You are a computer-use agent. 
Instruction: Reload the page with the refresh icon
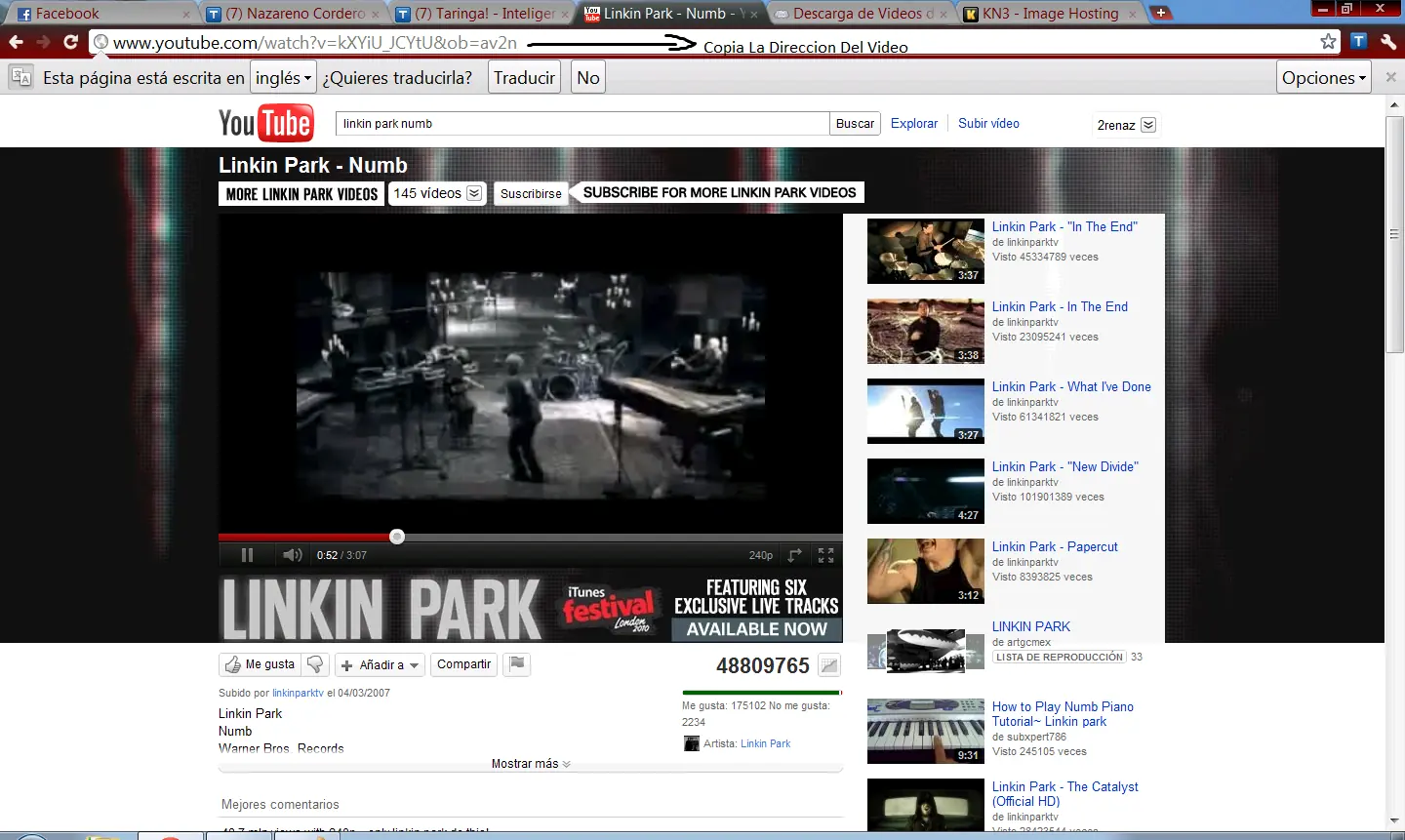click(69, 42)
